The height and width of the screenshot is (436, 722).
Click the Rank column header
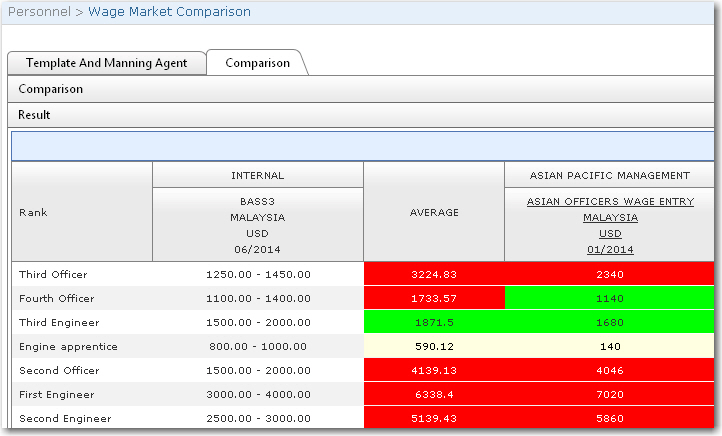coord(33,212)
